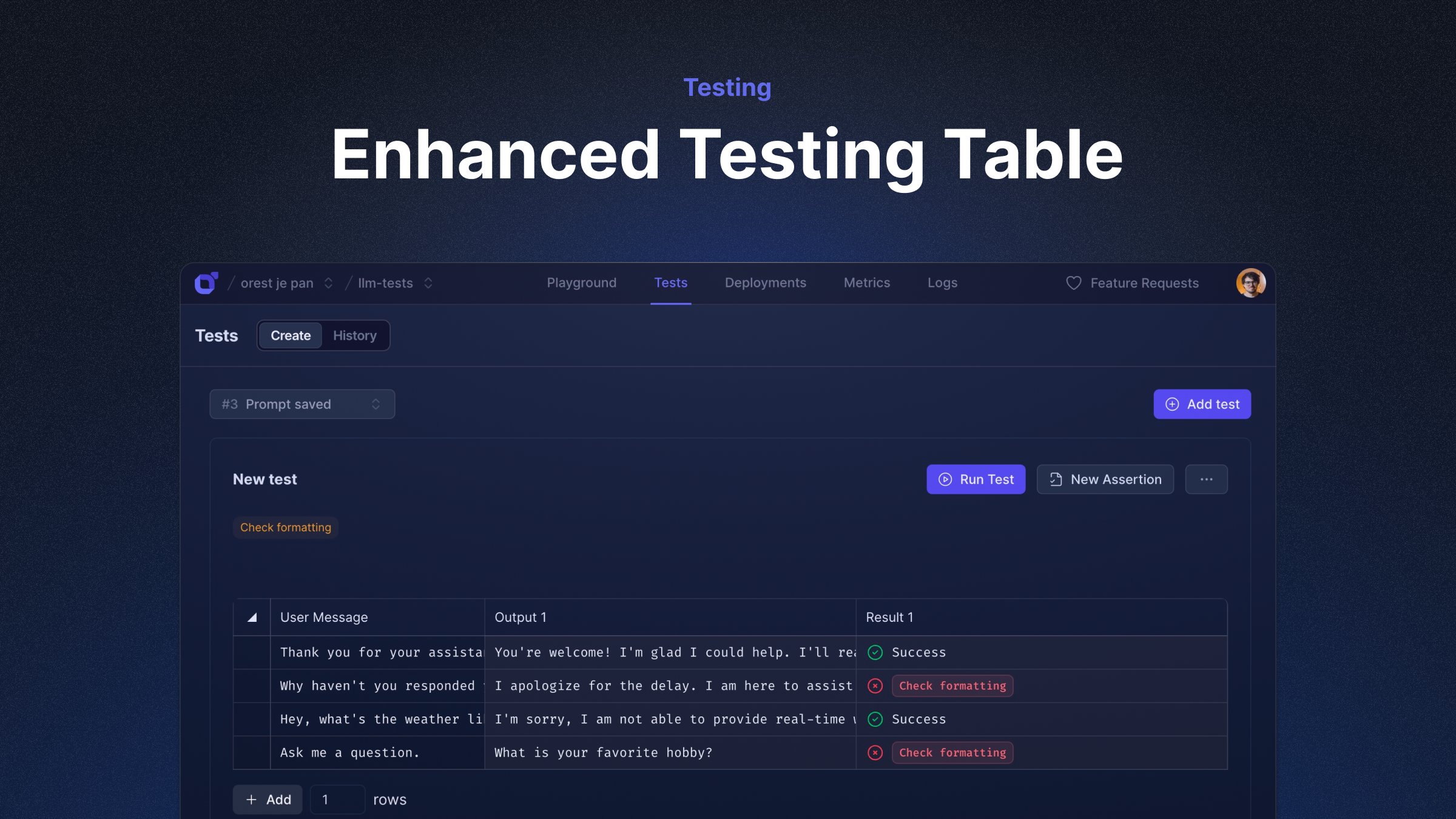Open the ellipsis options menu next to New Assertion

[x=1206, y=479]
